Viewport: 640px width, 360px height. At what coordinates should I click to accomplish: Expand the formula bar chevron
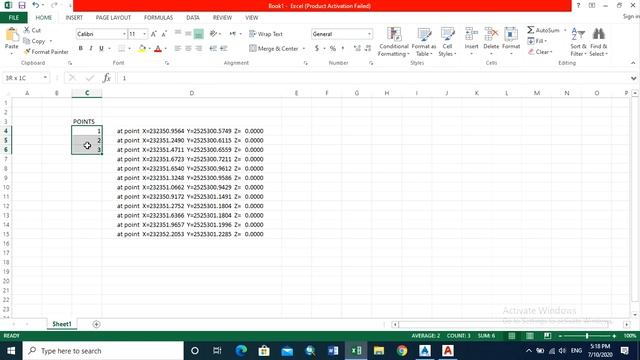pos(633,78)
